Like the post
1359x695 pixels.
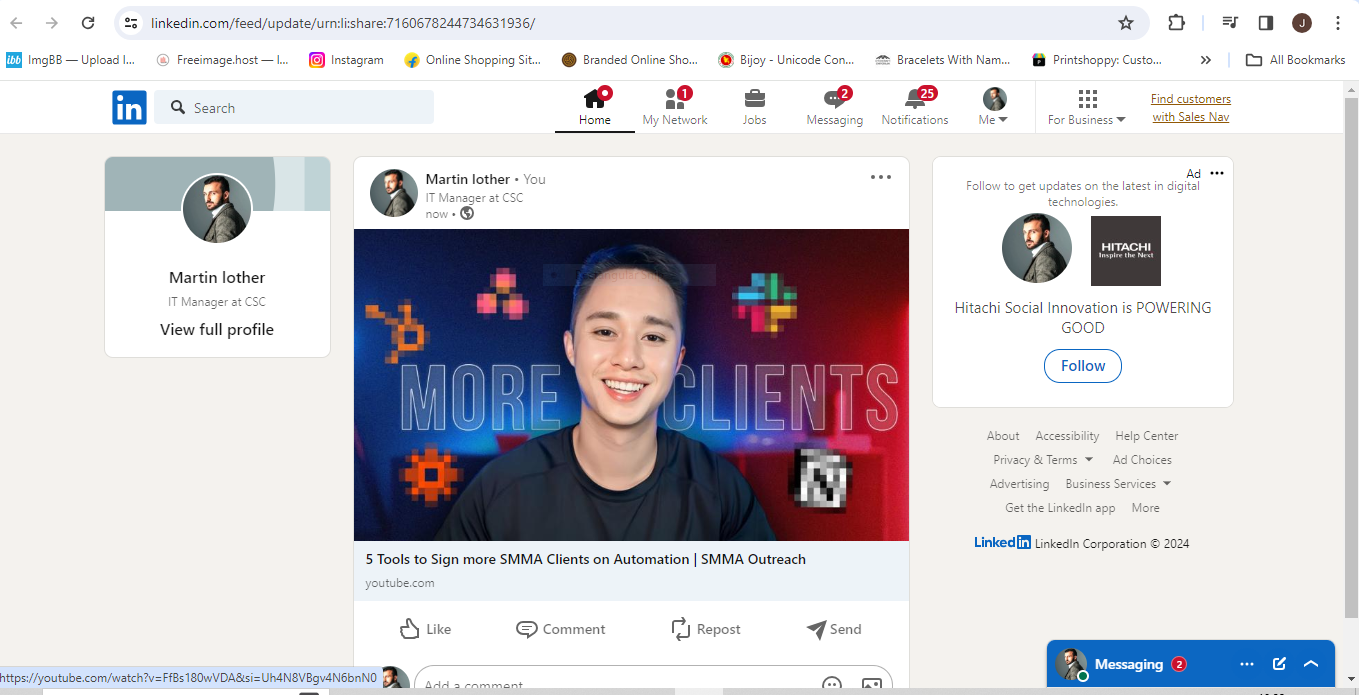click(x=425, y=629)
